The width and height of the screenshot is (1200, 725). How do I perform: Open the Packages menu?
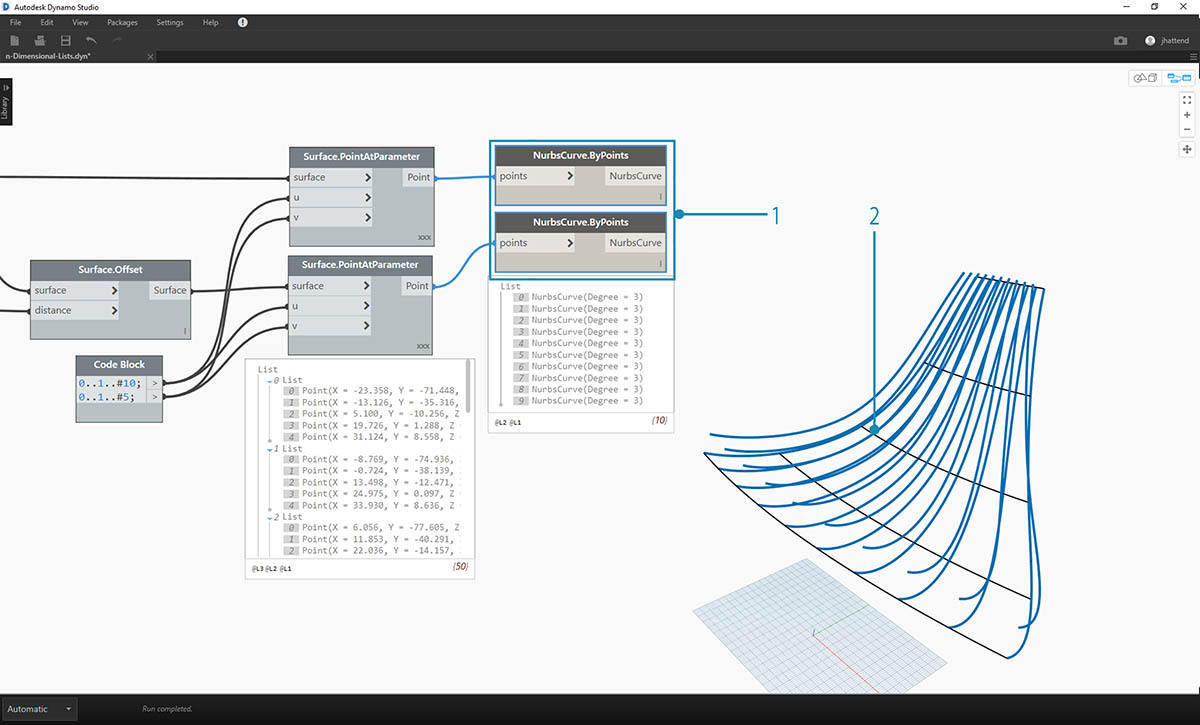click(122, 22)
